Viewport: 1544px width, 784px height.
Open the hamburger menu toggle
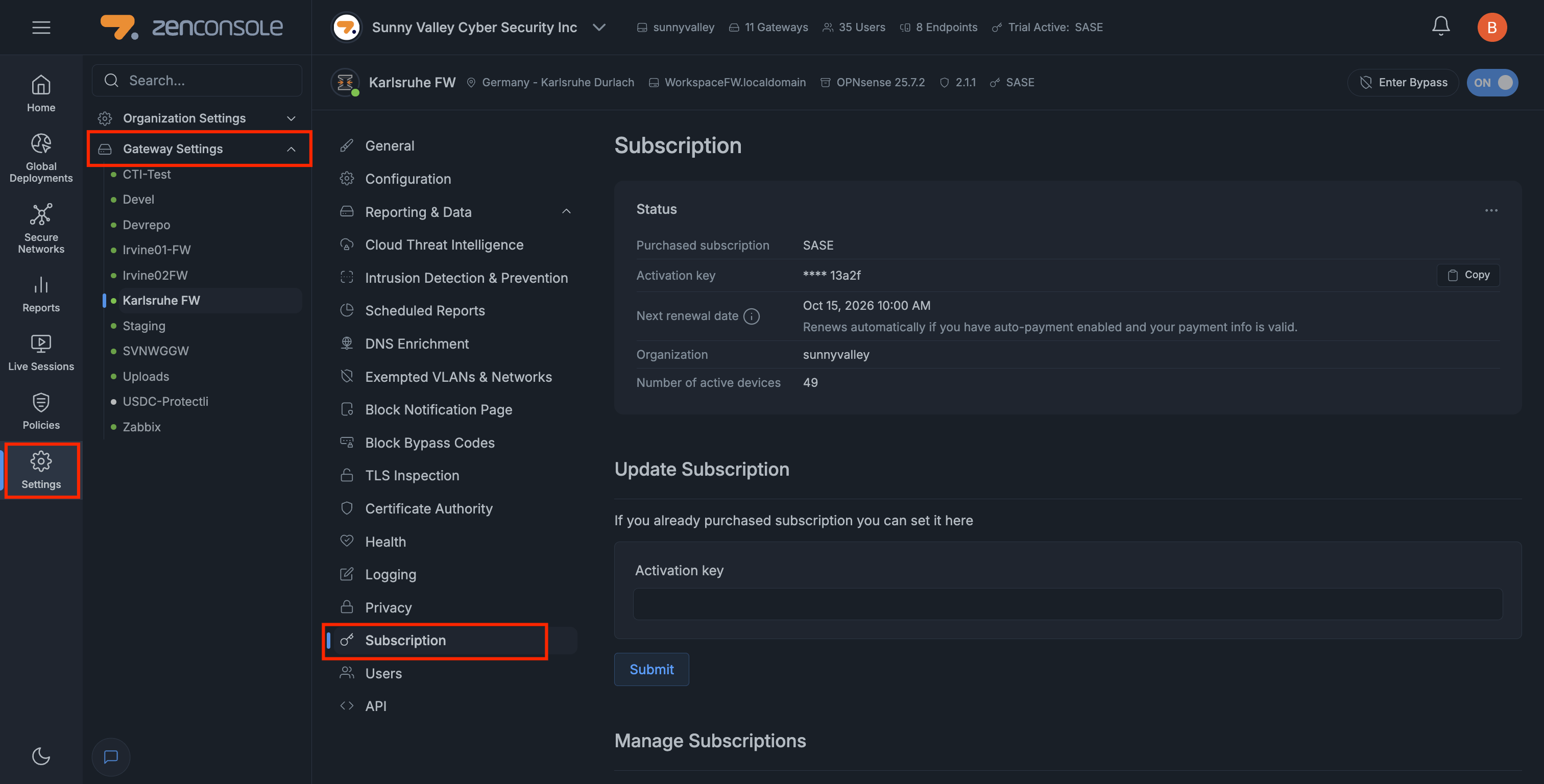41,27
